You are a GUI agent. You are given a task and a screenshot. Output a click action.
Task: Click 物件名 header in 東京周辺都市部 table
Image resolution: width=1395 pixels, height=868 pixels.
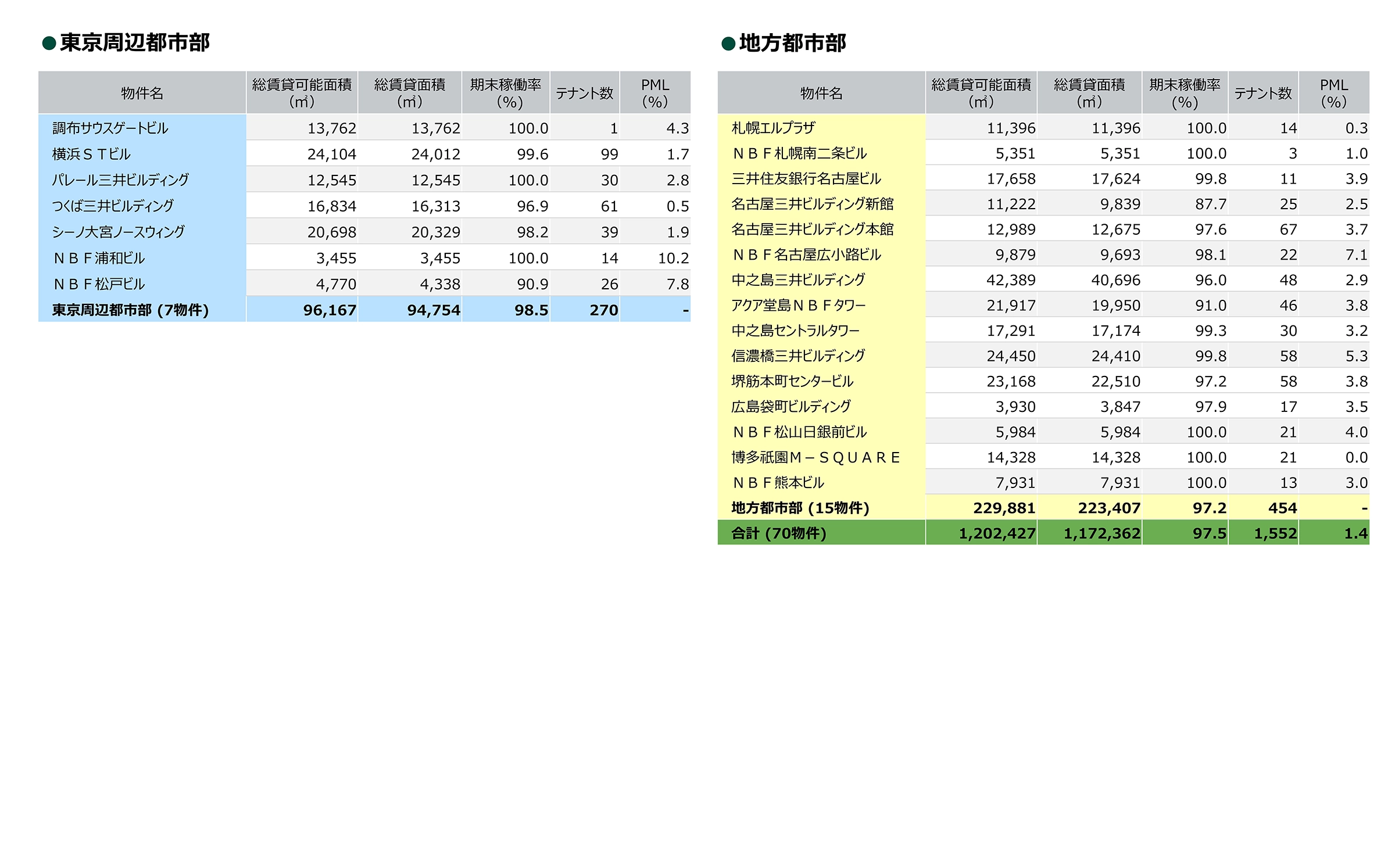(142, 93)
